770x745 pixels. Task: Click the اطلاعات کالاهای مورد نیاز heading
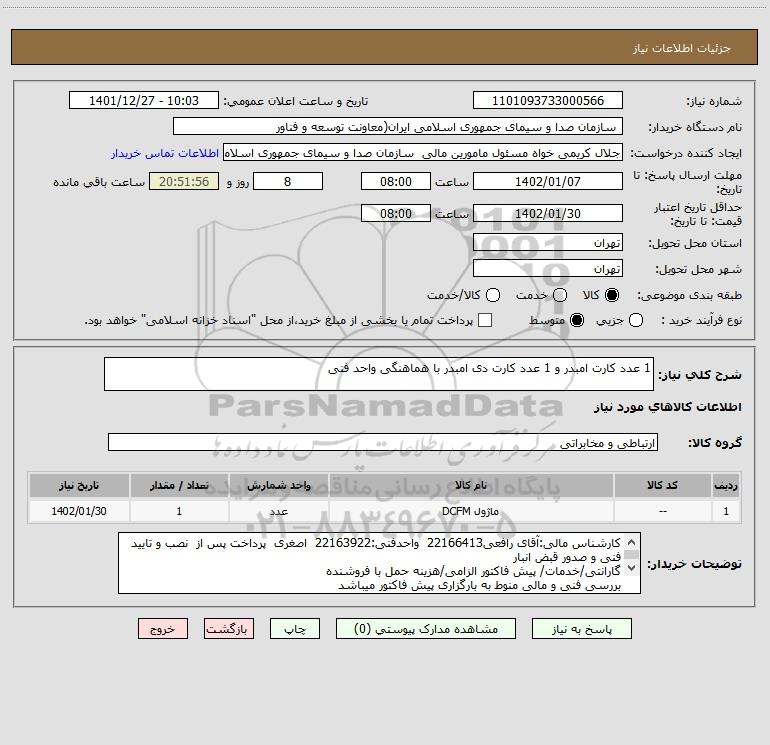click(x=668, y=407)
